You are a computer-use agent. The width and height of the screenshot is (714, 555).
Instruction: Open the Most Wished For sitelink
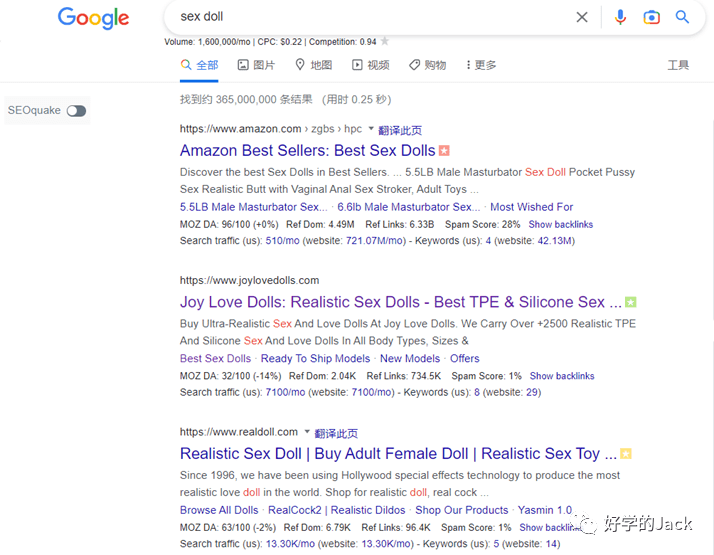(531, 207)
